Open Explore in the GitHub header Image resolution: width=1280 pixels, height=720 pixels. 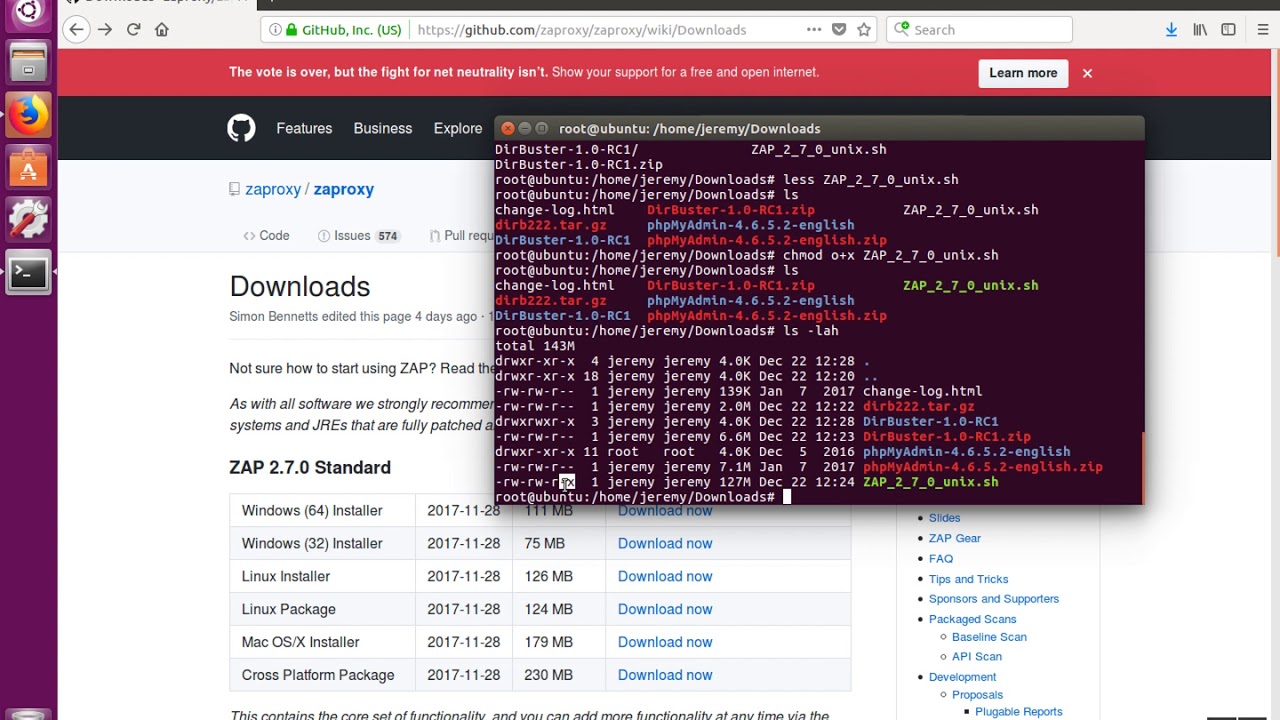[x=458, y=129]
